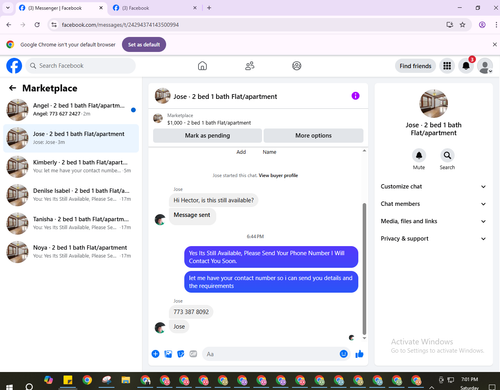Click Find friends button
The width and height of the screenshot is (500, 390).
pos(415,66)
